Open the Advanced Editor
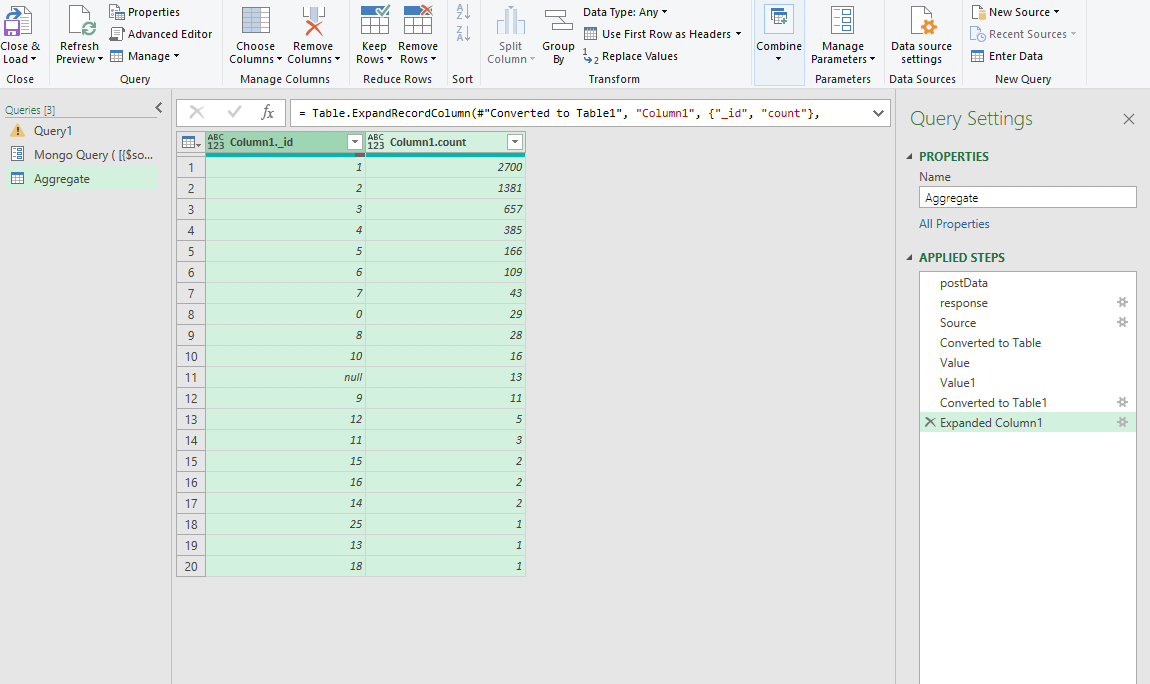This screenshot has height=684, width=1150. click(161, 34)
